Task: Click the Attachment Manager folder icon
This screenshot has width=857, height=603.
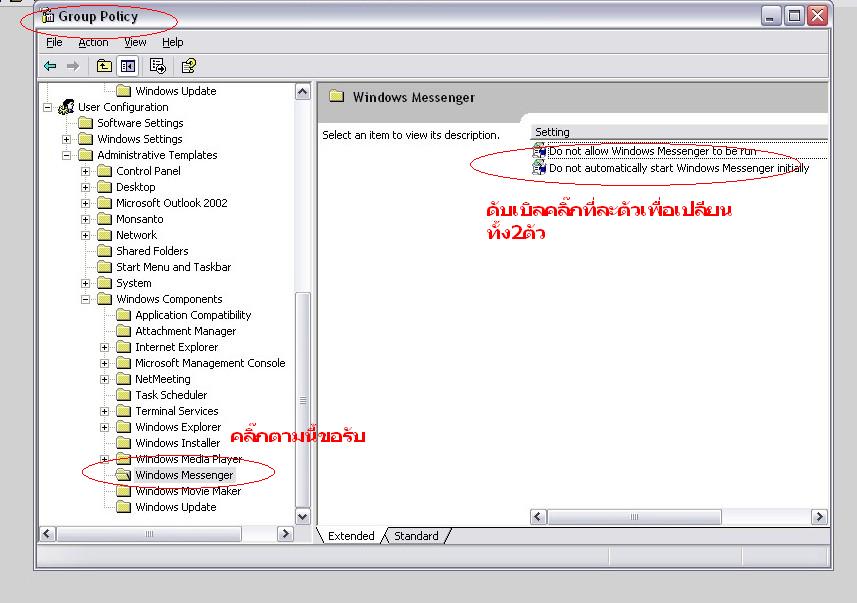Action: (124, 331)
